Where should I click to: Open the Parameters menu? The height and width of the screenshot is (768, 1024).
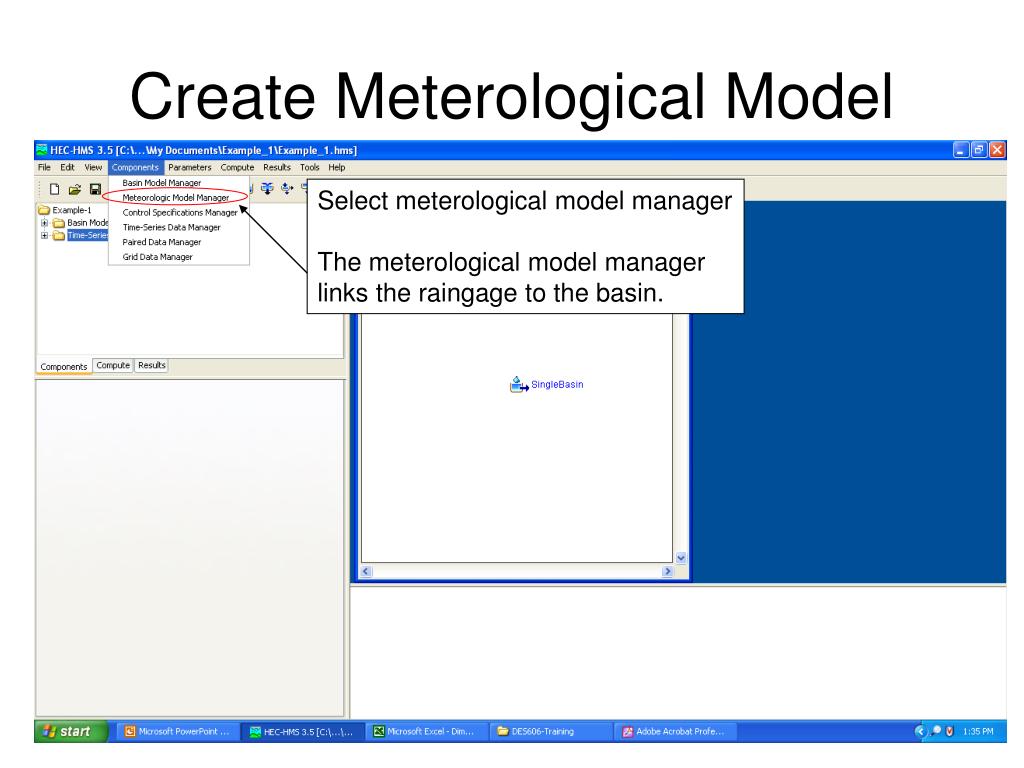pos(190,168)
